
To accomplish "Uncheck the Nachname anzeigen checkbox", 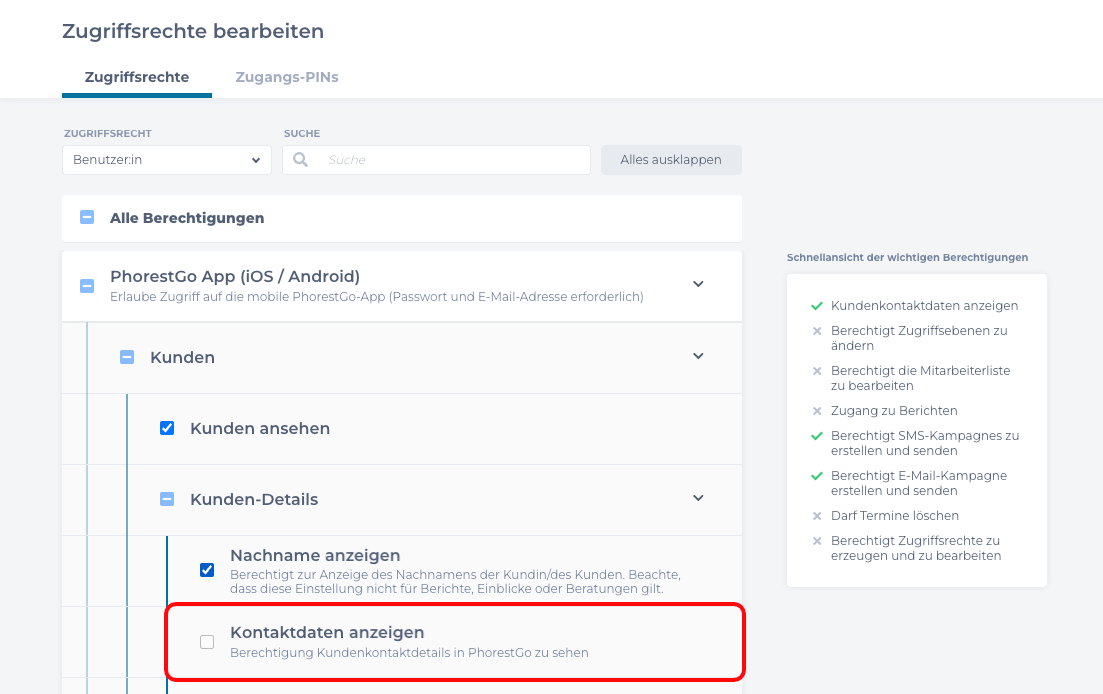I will [x=207, y=569].
